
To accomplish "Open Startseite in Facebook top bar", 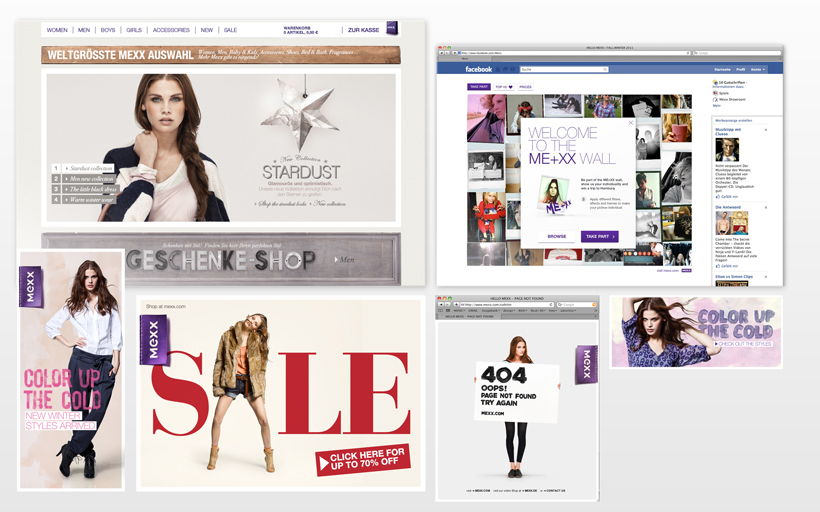I will click(722, 70).
